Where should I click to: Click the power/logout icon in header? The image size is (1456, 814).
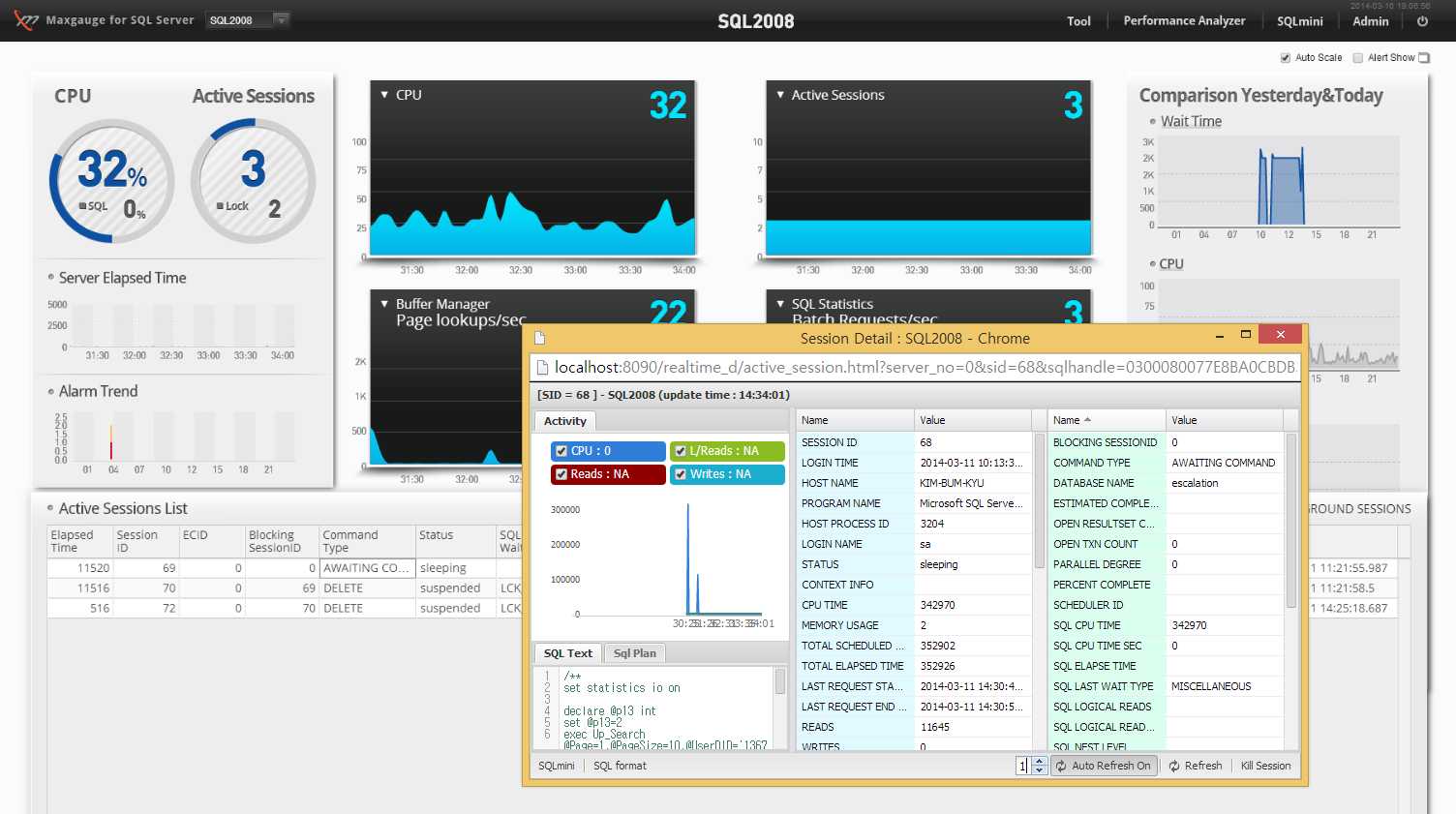[x=1422, y=20]
